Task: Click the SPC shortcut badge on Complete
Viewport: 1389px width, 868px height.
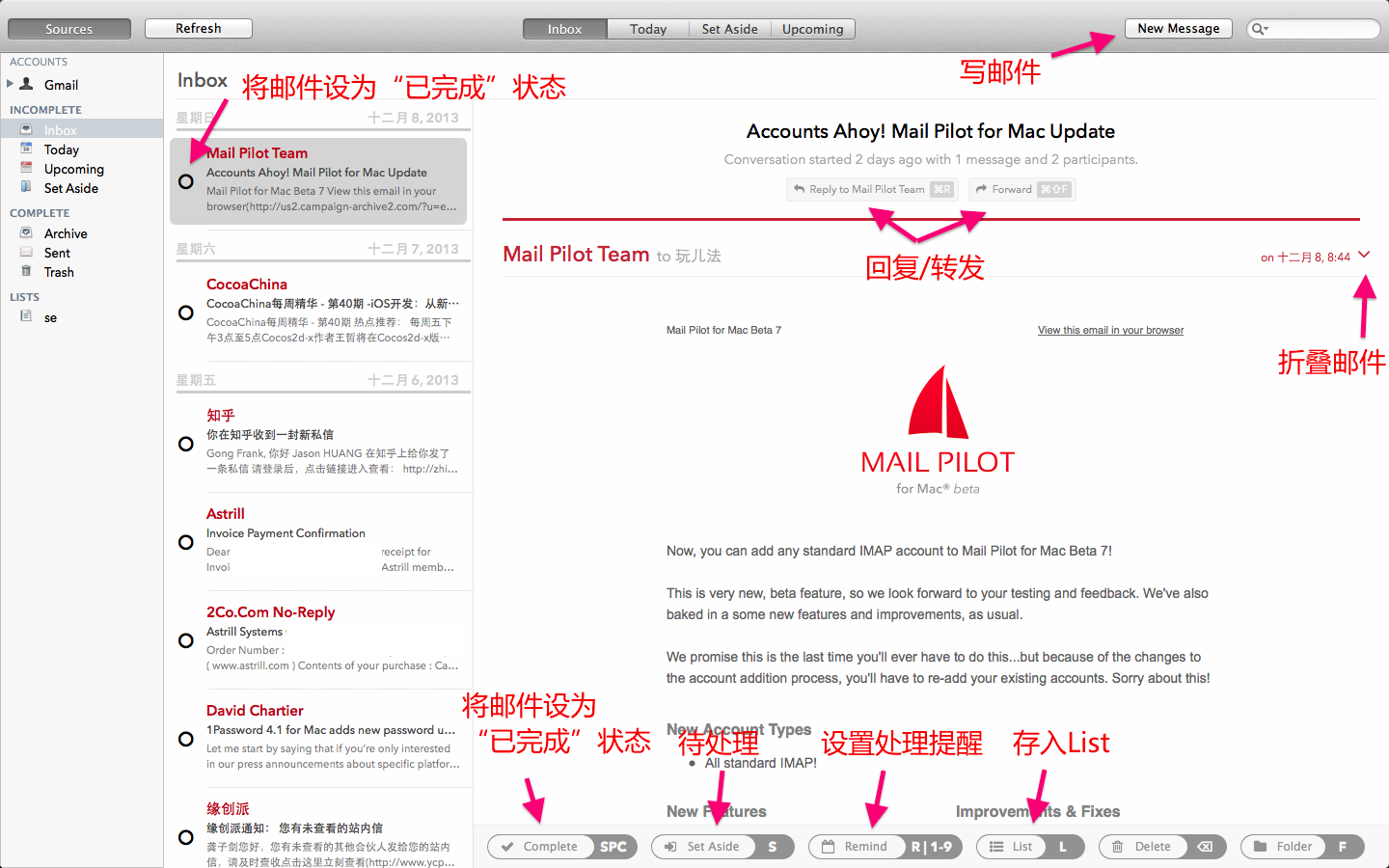Action: click(x=613, y=847)
